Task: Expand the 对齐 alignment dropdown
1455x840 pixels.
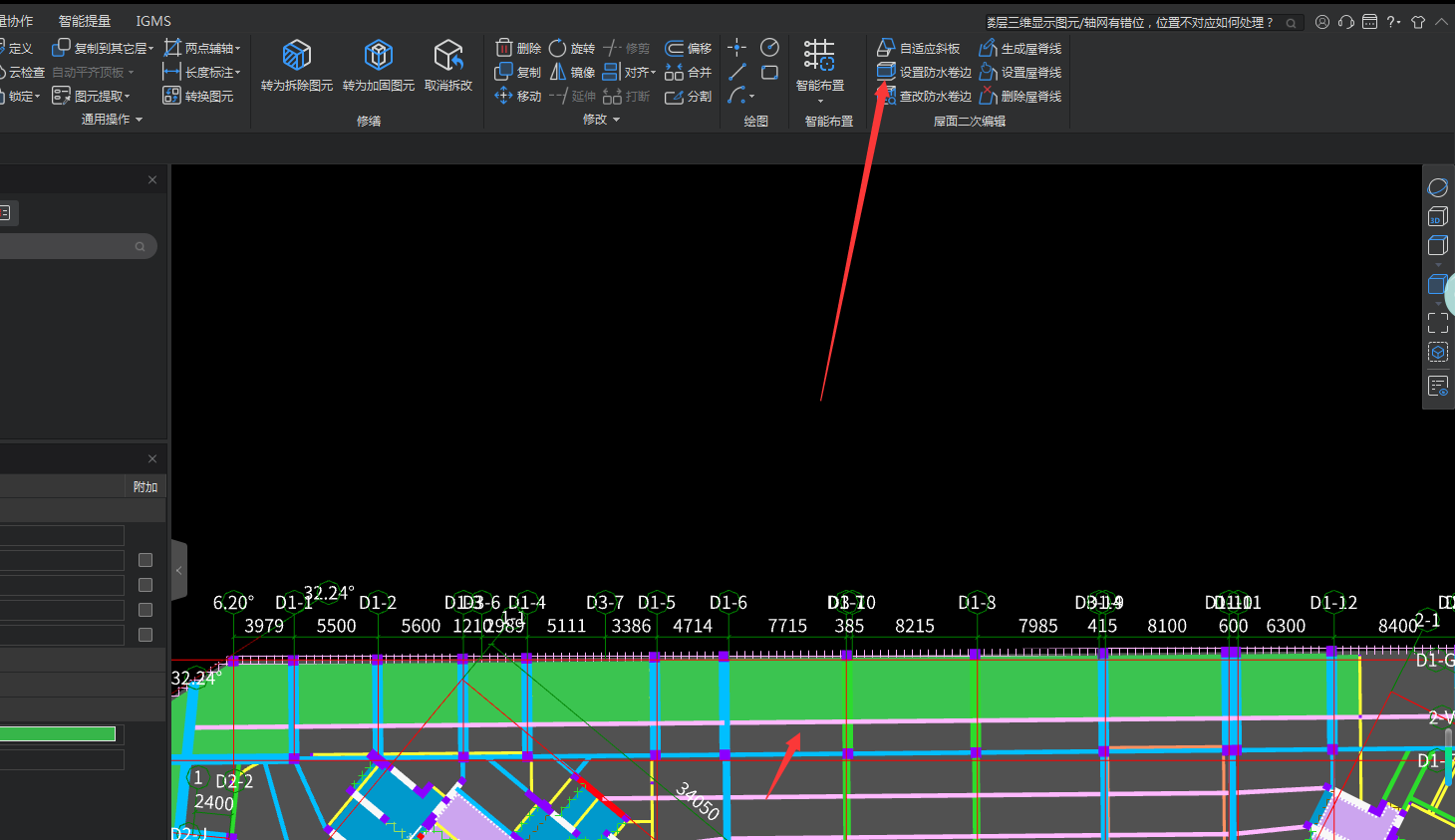Action: [653, 73]
